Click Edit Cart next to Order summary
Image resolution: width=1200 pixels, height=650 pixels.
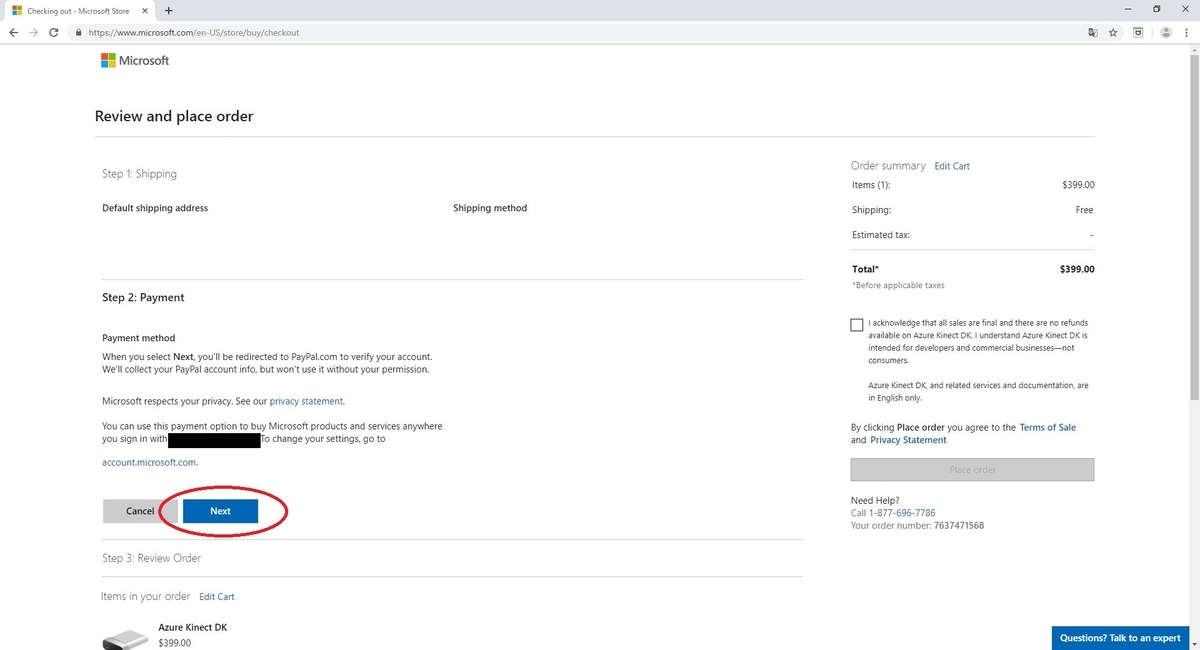tap(952, 166)
